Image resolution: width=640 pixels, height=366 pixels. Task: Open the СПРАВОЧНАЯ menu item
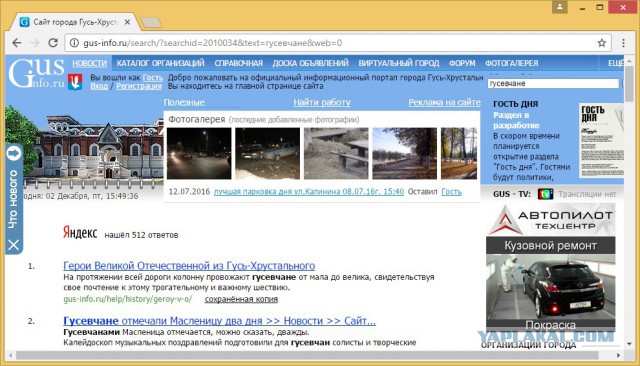pyautogui.click(x=238, y=63)
